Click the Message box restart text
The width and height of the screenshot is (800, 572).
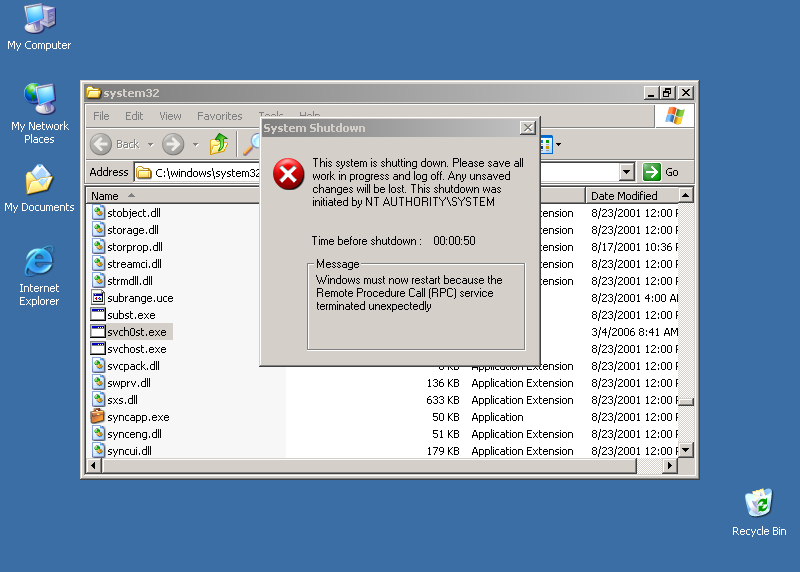pyautogui.click(x=409, y=293)
